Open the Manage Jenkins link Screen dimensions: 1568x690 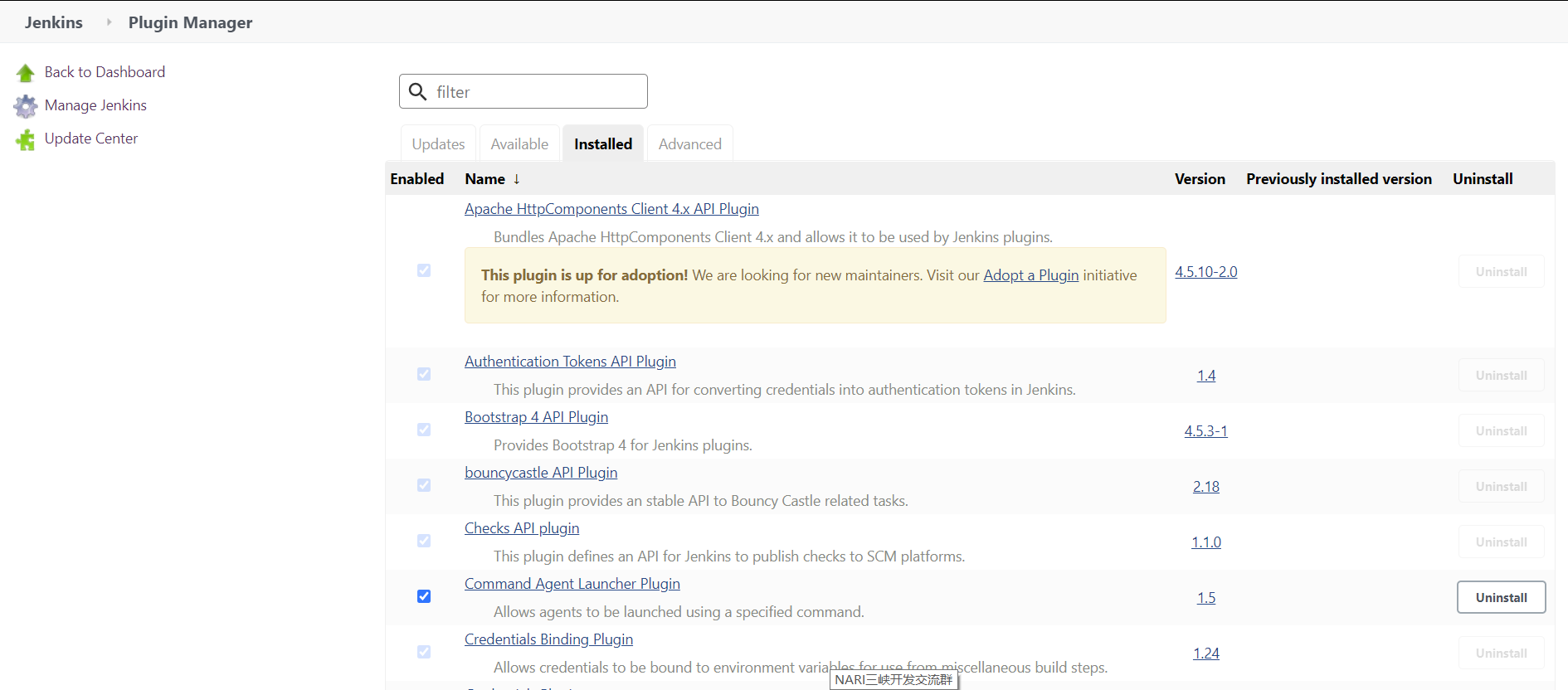click(95, 105)
